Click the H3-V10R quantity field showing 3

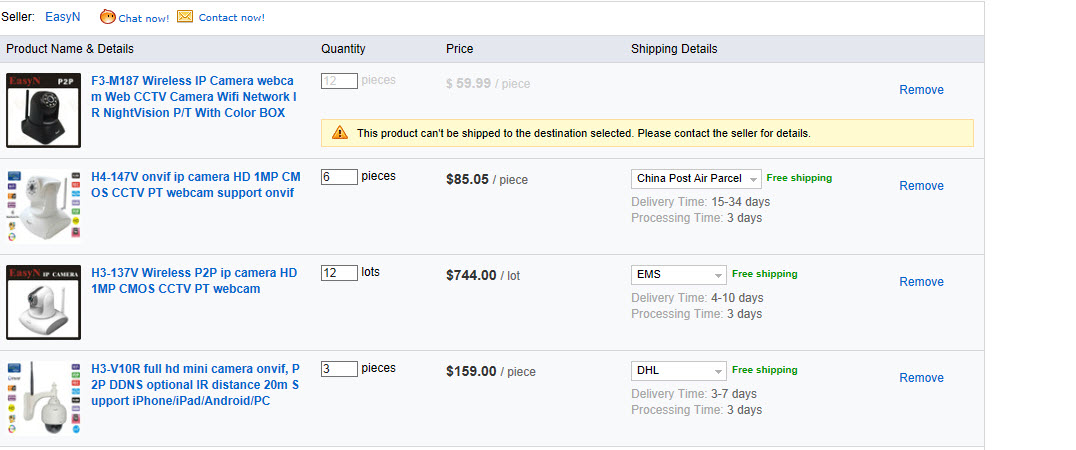339,369
